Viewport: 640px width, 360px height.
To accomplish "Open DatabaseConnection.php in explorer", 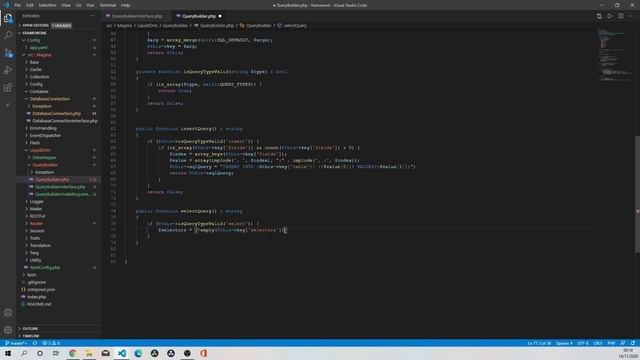I will pyautogui.click(x=57, y=113).
